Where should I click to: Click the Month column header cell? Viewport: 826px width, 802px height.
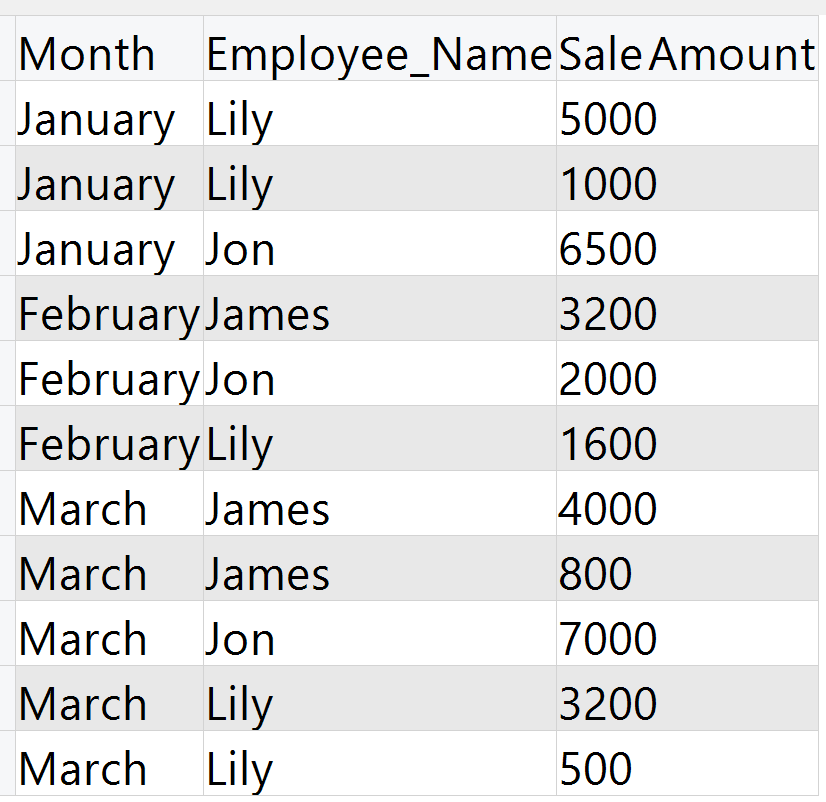tap(87, 55)
